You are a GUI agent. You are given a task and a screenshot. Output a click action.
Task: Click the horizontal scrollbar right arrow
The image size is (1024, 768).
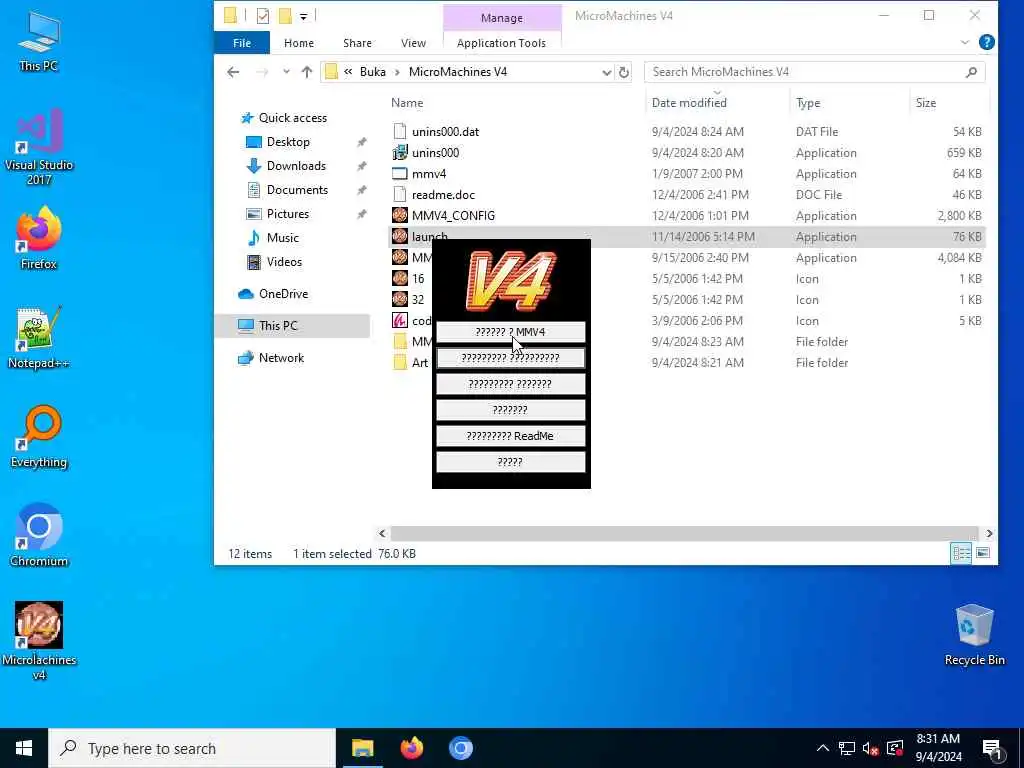click(989, 534)
